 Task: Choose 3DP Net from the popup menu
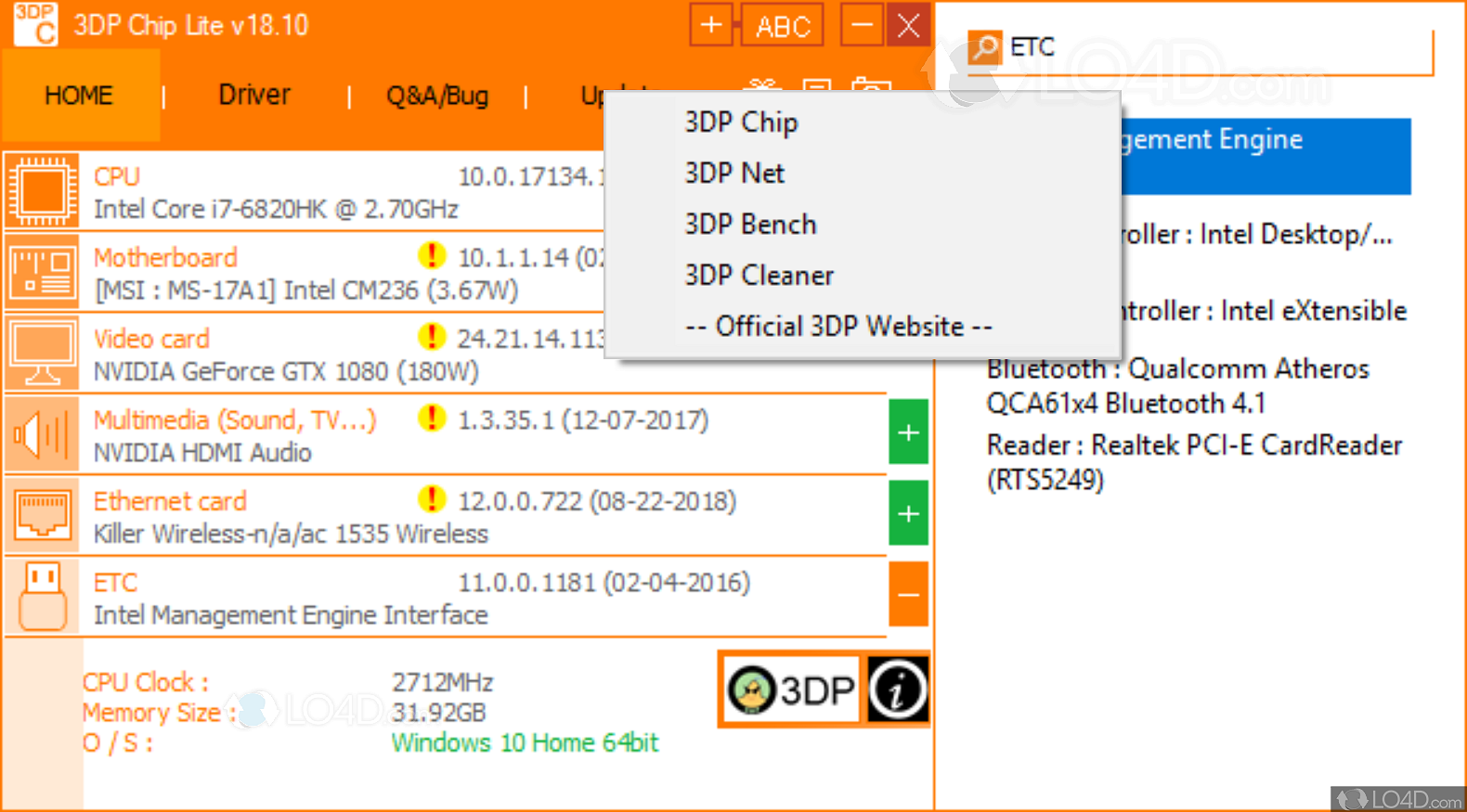(x=734, y=174)
